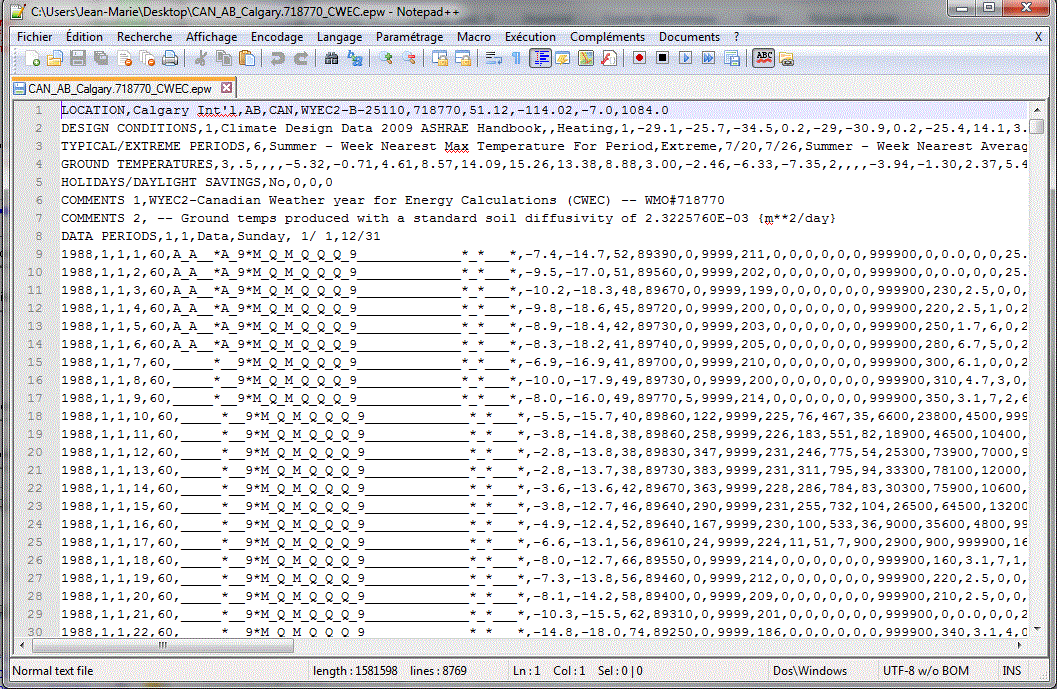
Task: Toggle the word wrap toolbar button
Action: (x=493, y=59)
